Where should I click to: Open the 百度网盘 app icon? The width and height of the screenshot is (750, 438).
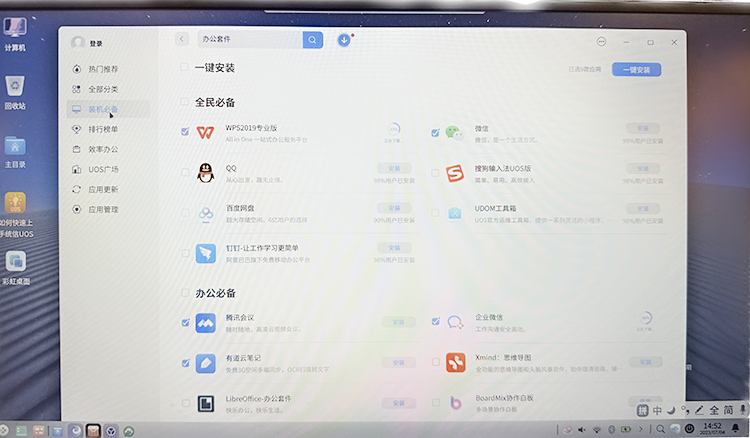206,213
